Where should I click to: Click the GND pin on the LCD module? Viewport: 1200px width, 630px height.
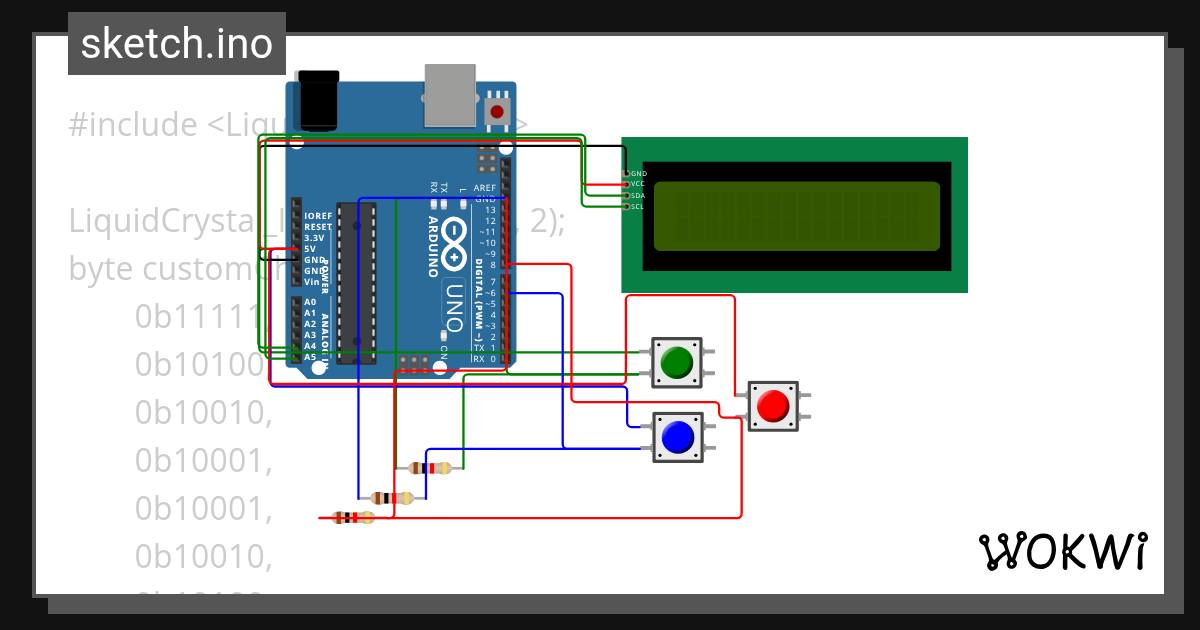point(627,174)
